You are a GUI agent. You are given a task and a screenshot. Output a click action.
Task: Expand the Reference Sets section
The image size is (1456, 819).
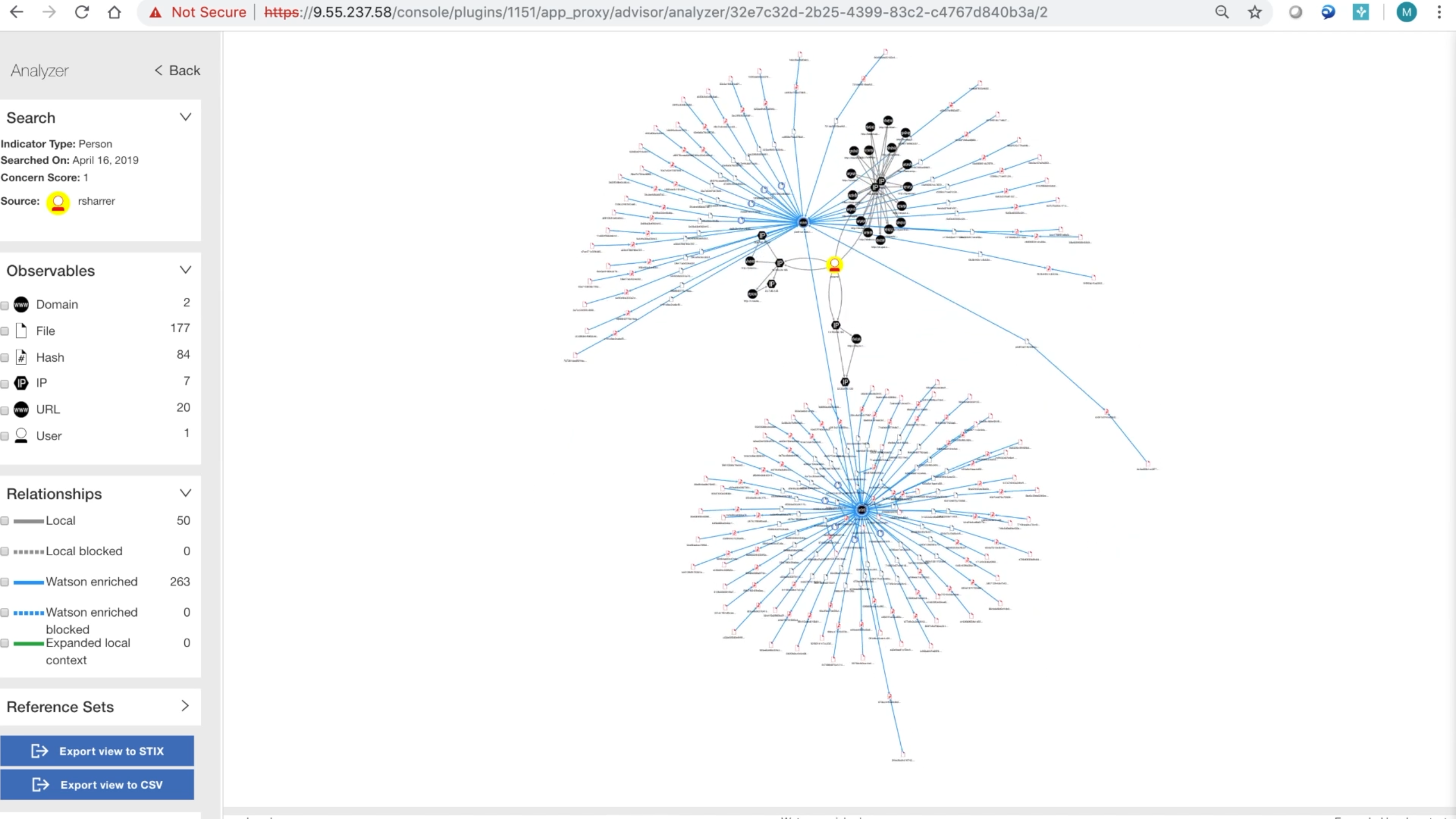click(185, 706)
